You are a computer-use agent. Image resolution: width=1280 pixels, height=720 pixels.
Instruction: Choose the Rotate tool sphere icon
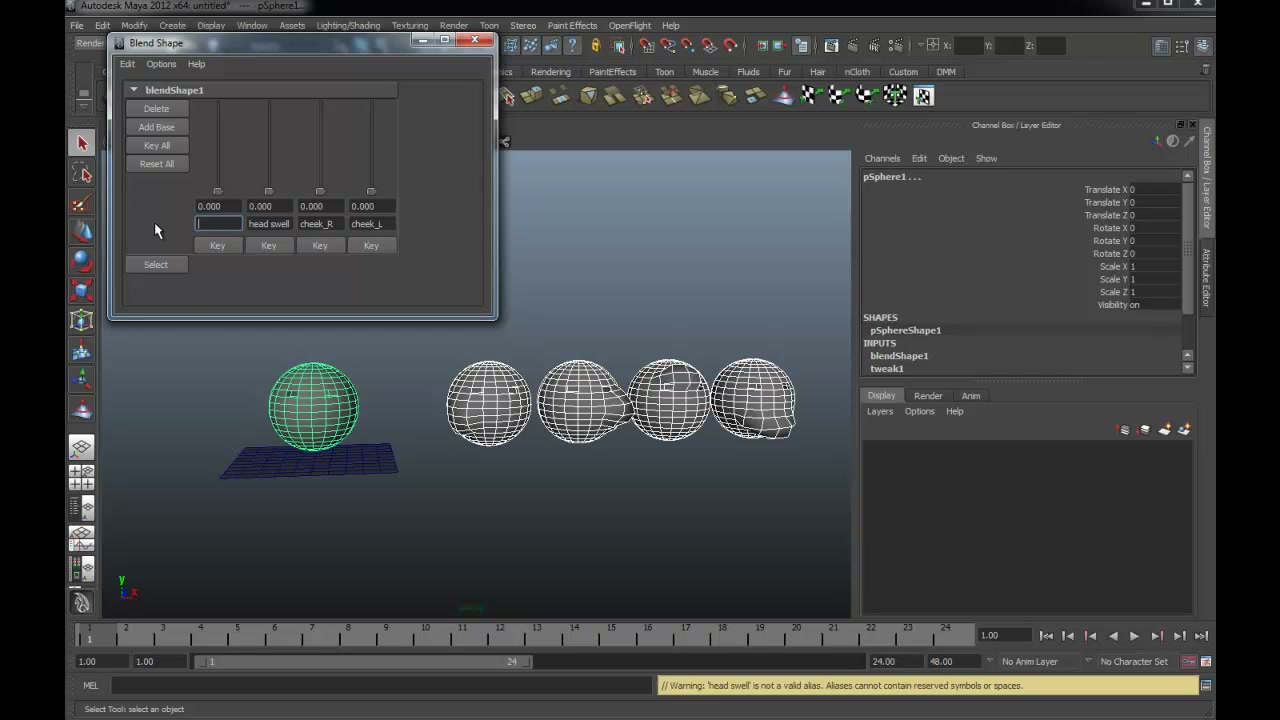click(82, 262)
